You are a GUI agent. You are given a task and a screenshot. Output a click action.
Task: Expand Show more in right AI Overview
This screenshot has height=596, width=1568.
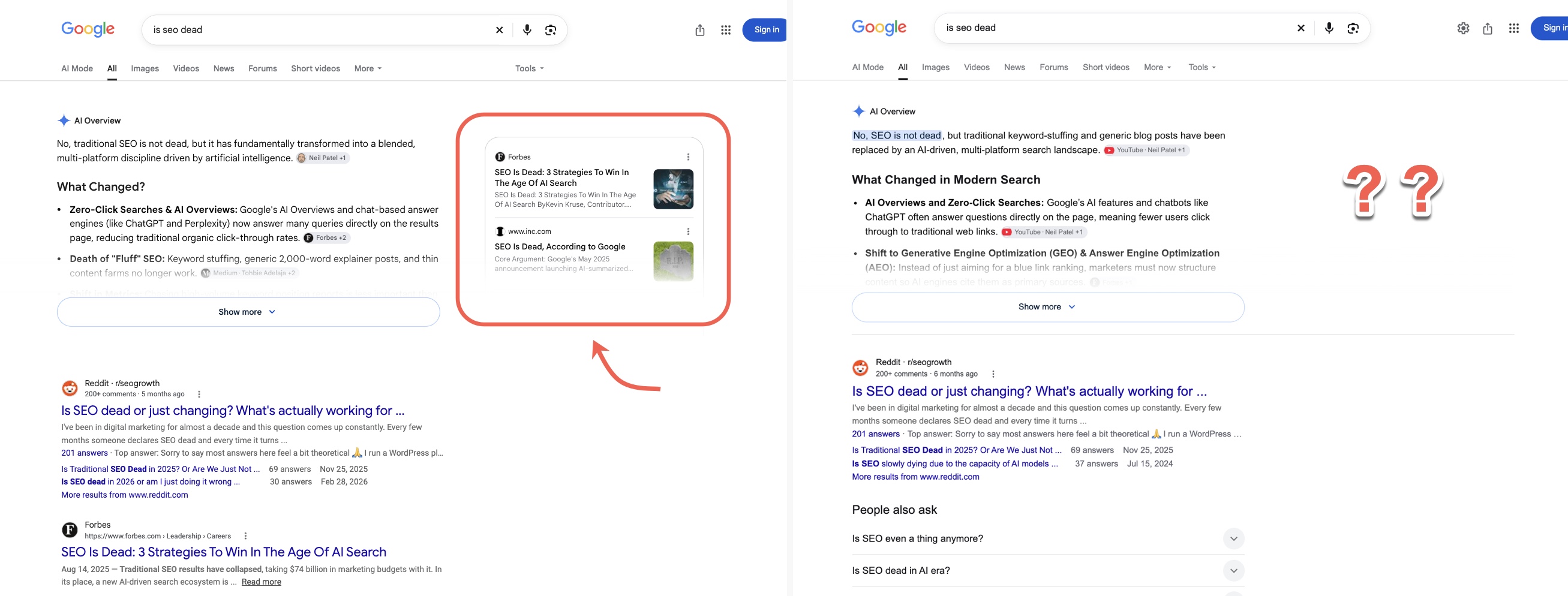click(1047, 307)
